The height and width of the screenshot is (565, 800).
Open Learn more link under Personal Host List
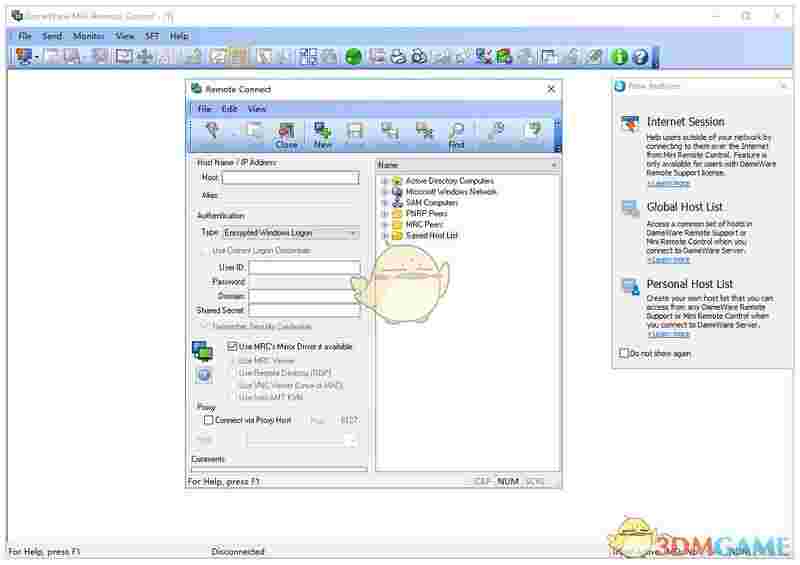tap(668, 334)
